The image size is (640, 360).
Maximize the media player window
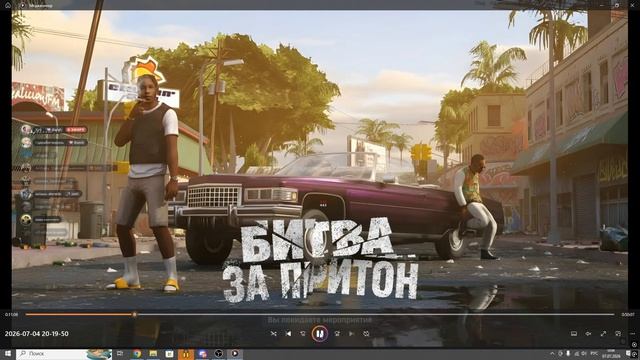click(x=617, y=5)
